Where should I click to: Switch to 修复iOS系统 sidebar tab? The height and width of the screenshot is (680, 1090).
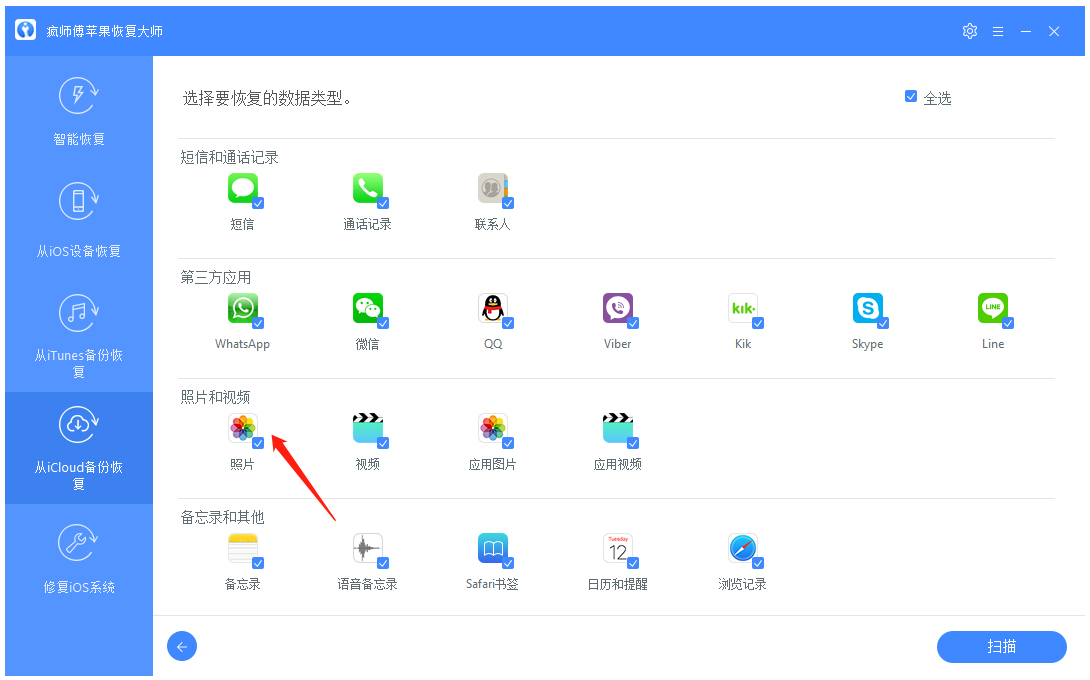[79, 560]
